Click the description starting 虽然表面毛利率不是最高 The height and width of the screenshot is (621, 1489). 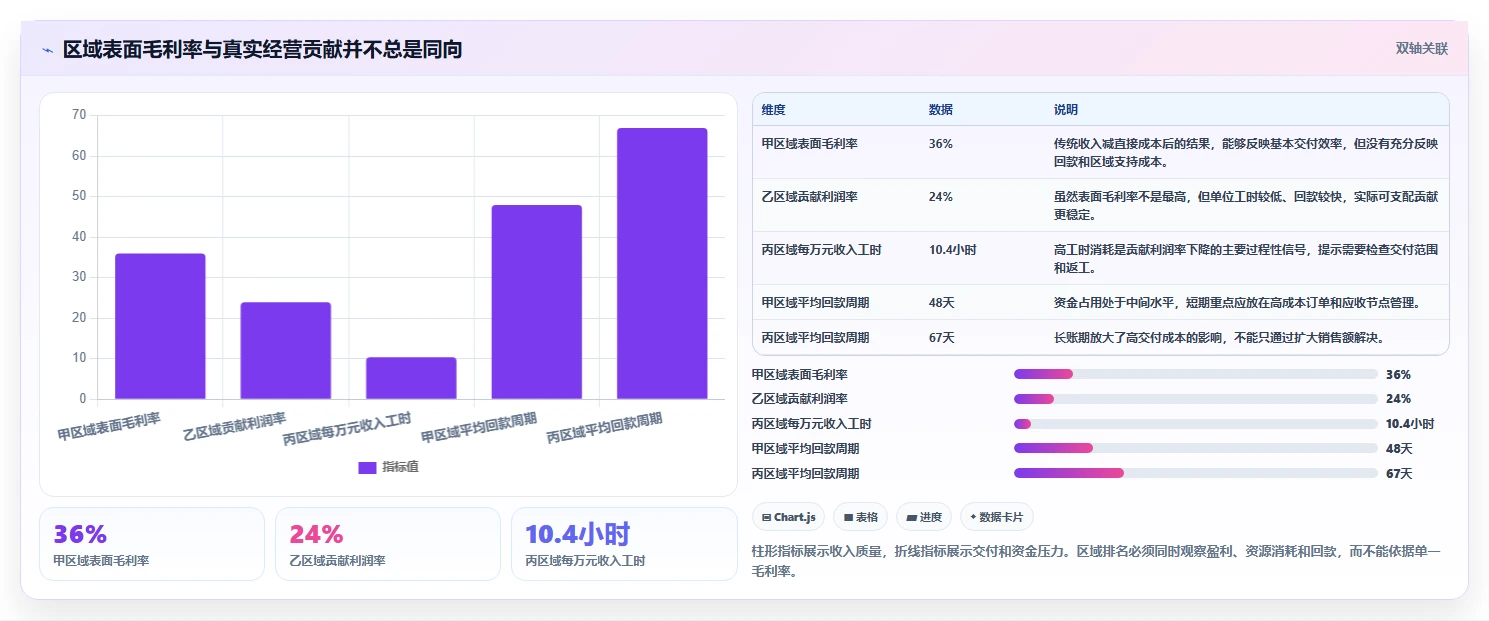point(1246,206)
